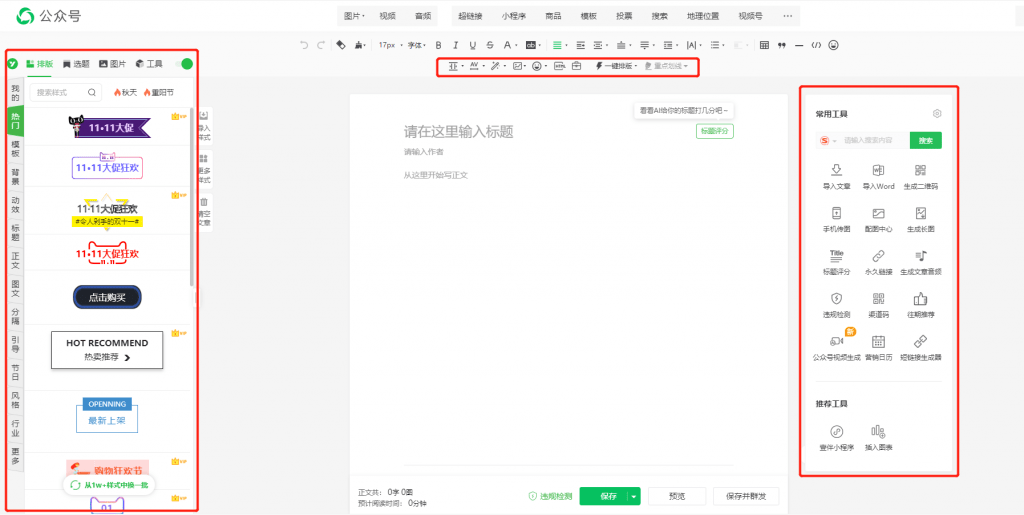Click the 预览 preview button
The image size is (1024, 515).
(677, 496)
